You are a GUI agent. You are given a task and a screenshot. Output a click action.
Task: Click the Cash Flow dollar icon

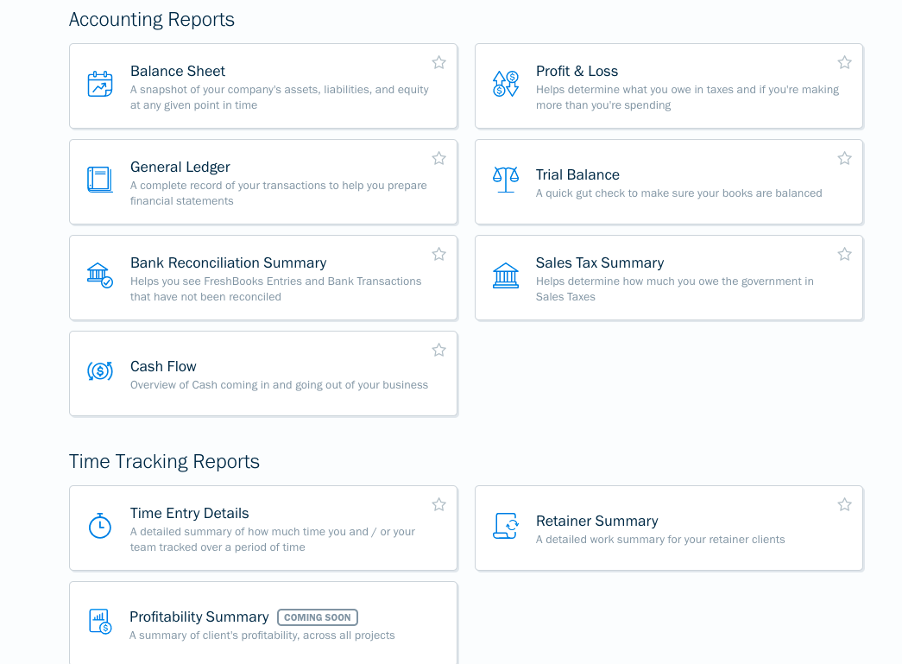point(100,371)
